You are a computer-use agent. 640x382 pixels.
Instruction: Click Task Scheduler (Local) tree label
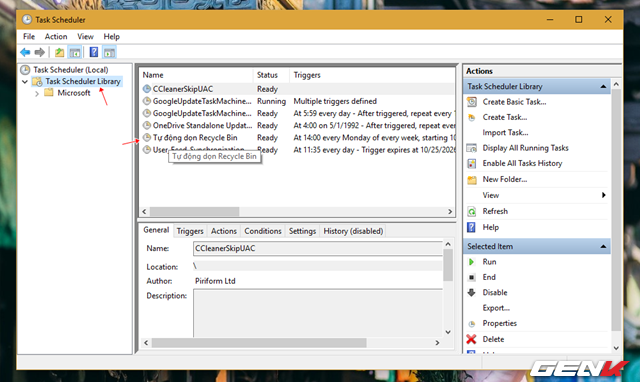click(71, 70)
